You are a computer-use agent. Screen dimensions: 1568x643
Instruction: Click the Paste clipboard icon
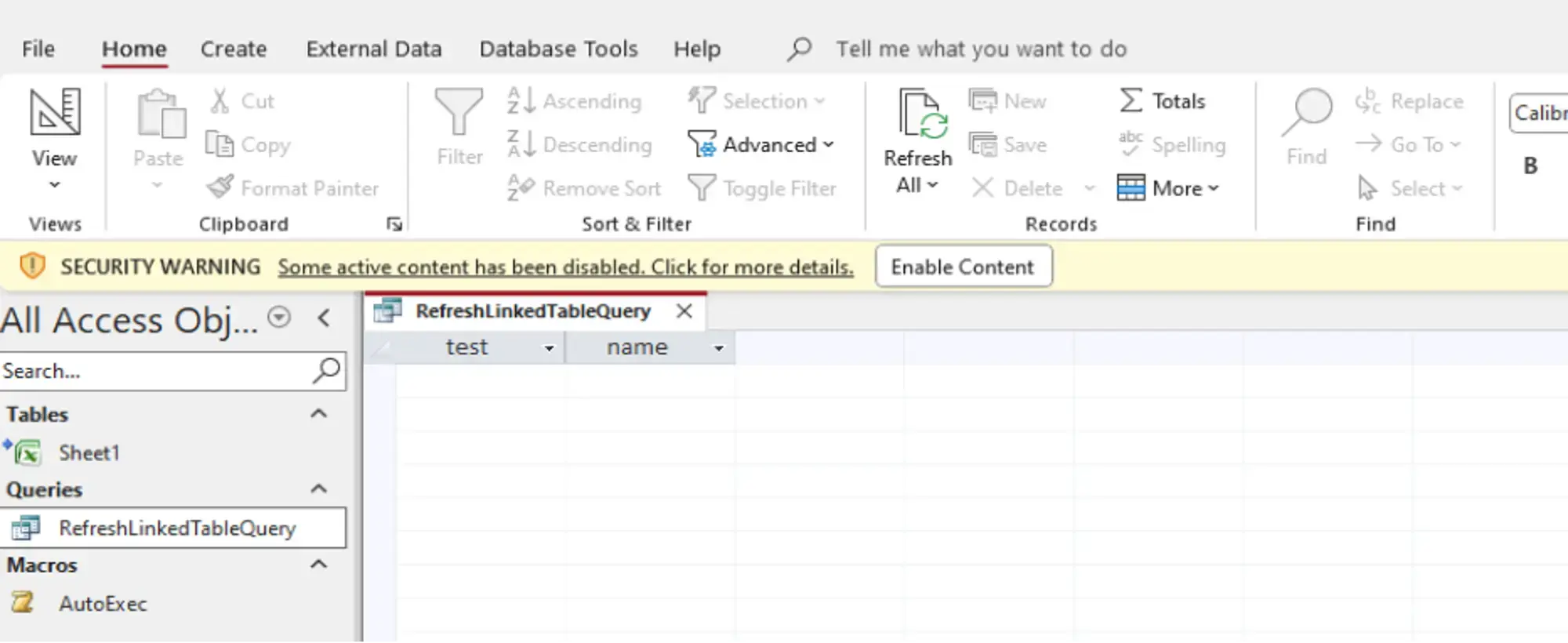pos(161,114)
